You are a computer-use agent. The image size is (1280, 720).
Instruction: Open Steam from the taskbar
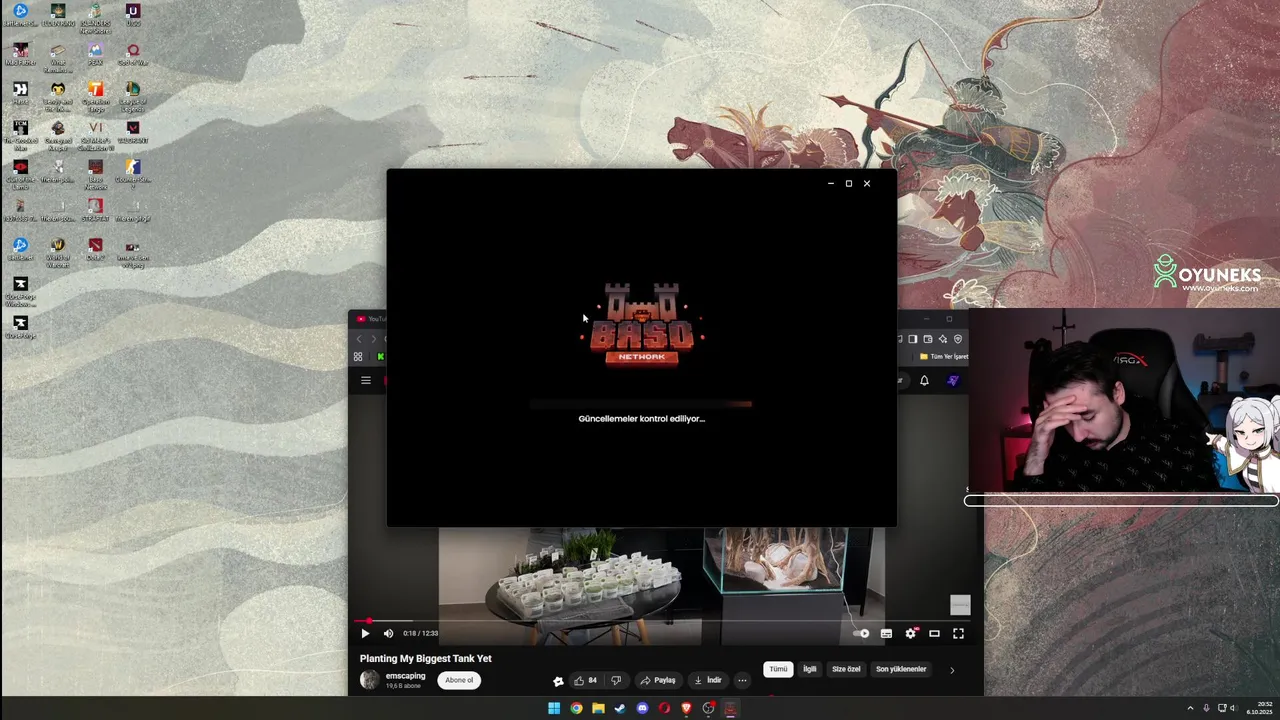[620, 708]
